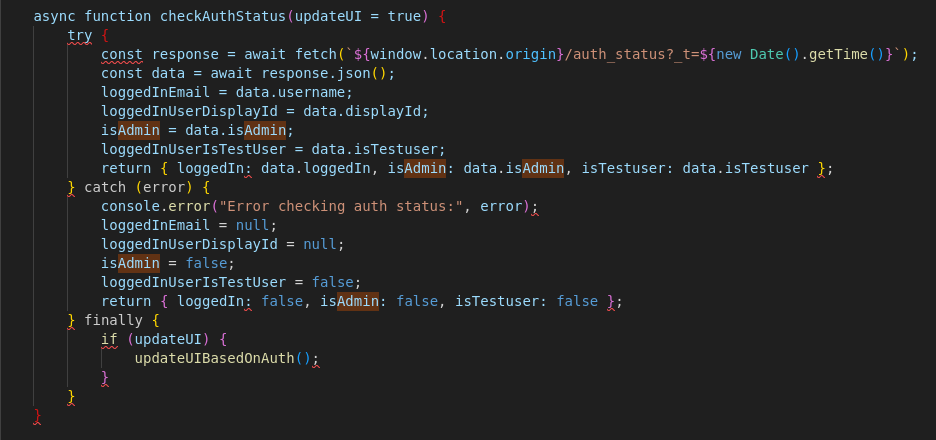The height and width of the screenshot is (440, 936).
Task: Click the if keyword in the finally block
Action: click(x=109, y=339)
